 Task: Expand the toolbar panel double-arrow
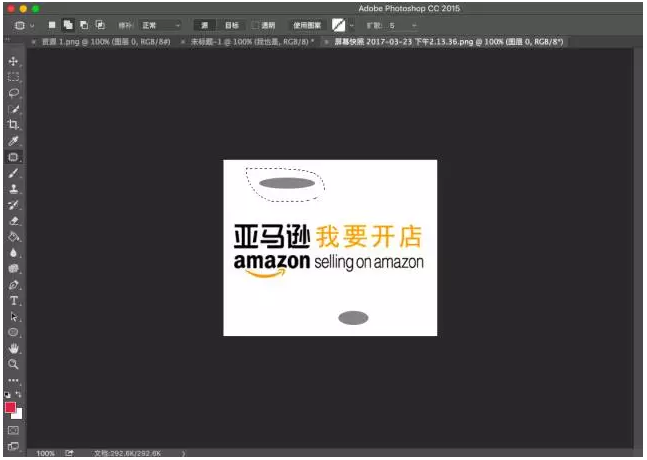click(7, 40)
